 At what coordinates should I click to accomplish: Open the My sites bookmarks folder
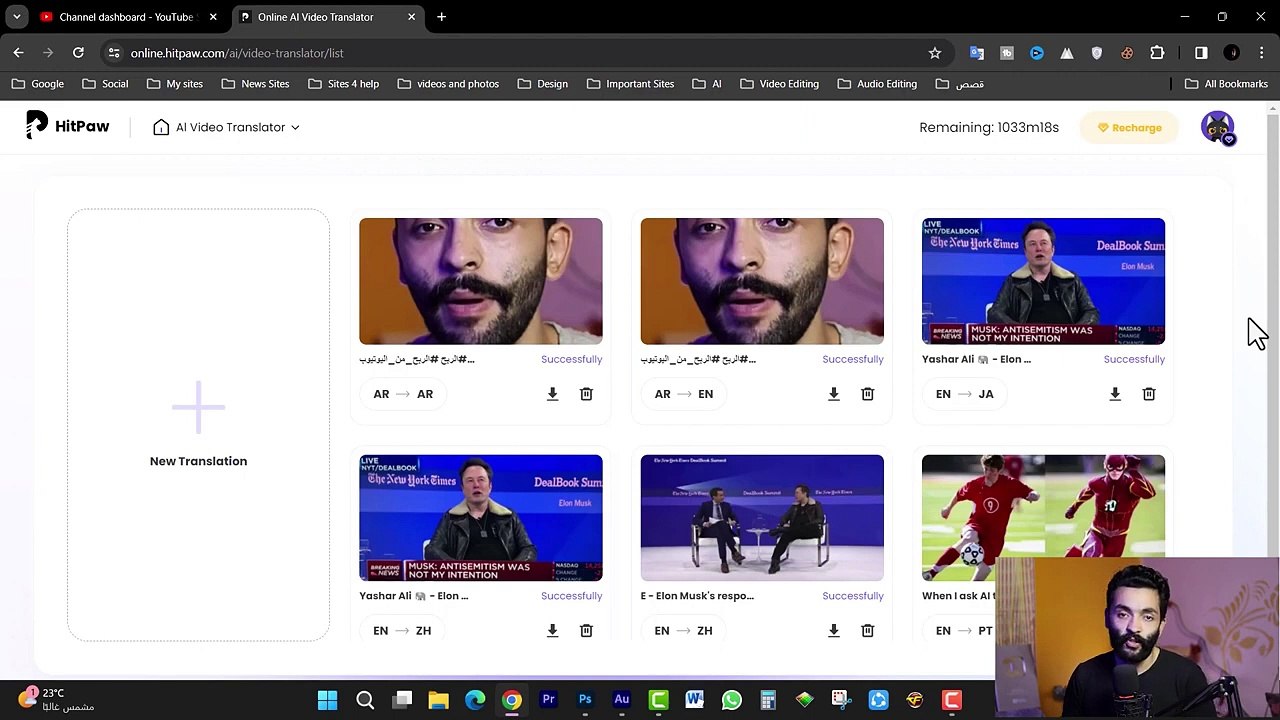coord(174,84)
